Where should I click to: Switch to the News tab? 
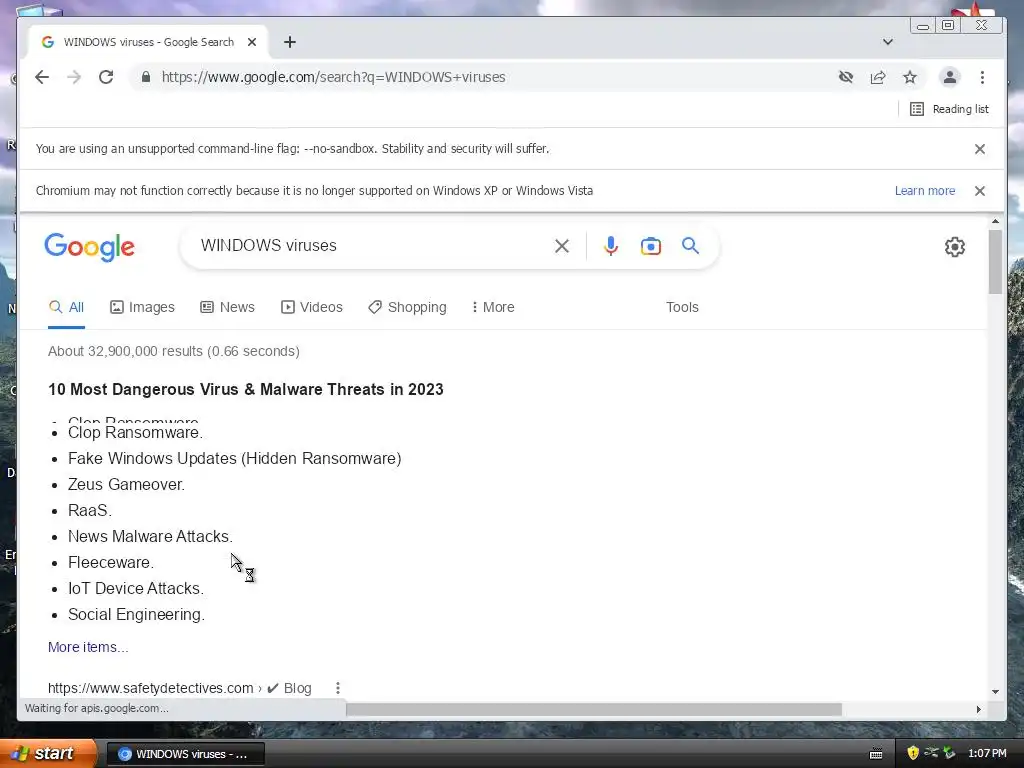[x=227, y=307]
